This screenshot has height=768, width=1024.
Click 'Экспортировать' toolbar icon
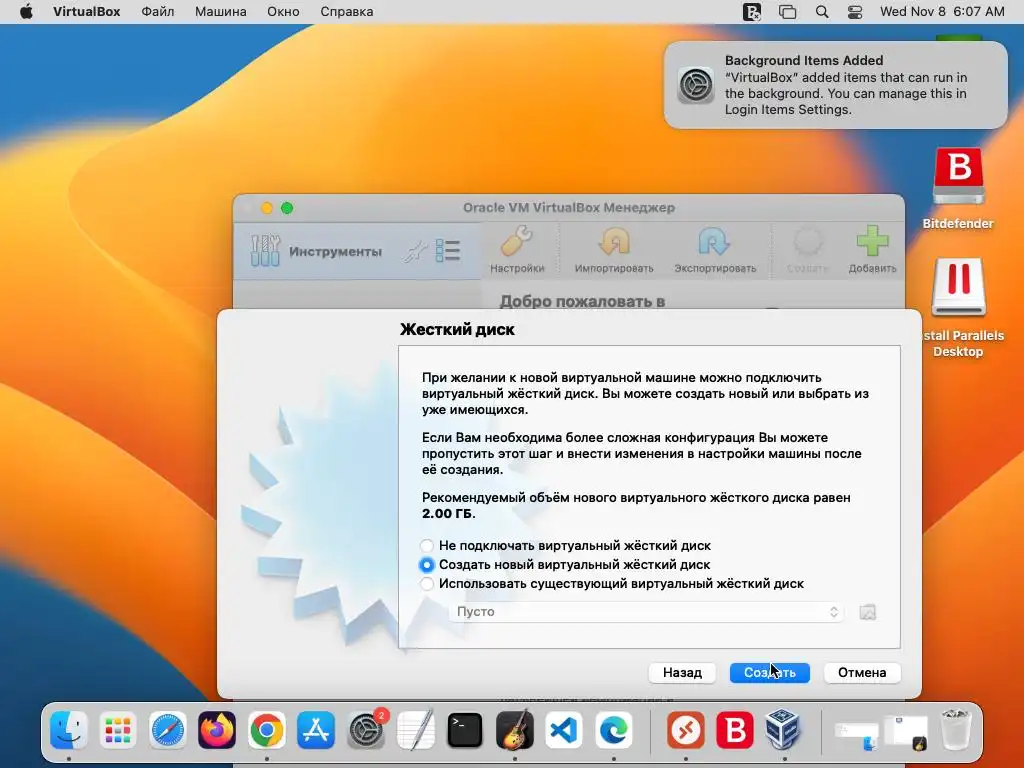point(715,249)
